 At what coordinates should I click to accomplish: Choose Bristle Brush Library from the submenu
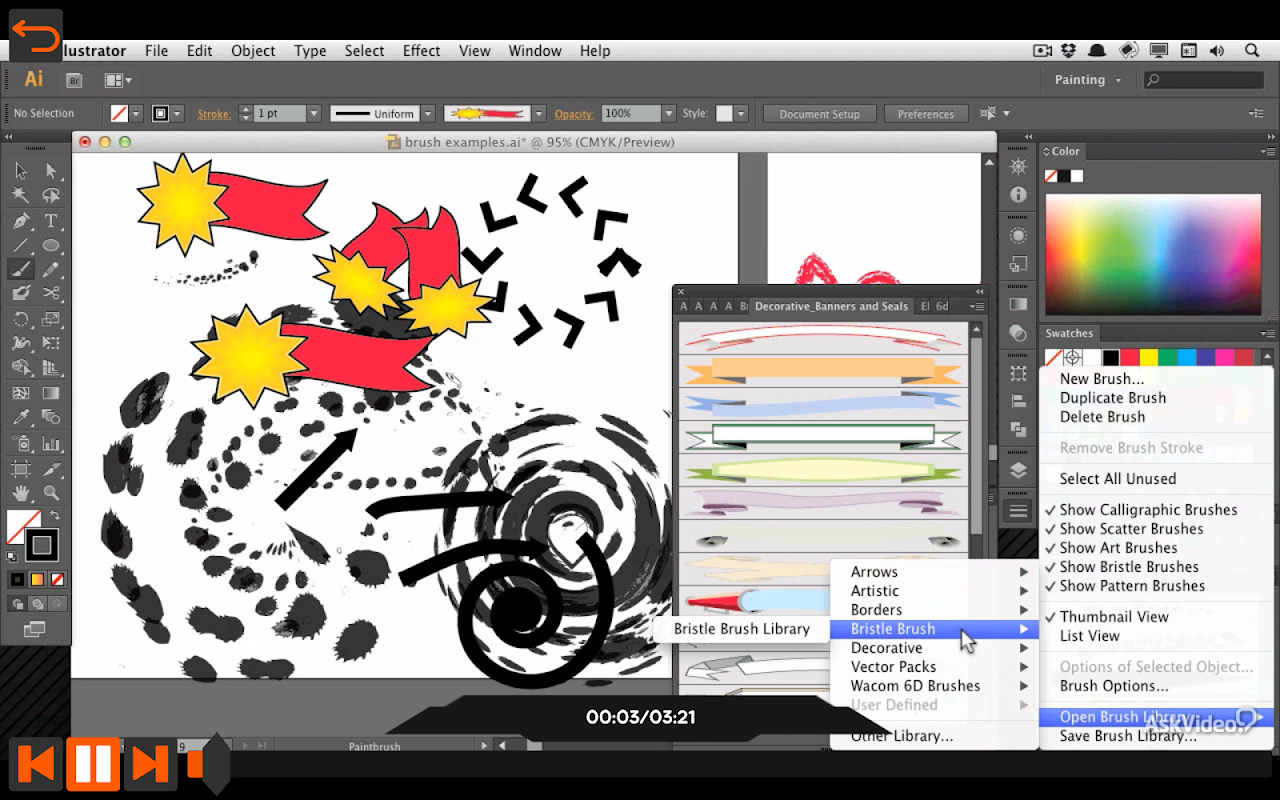pyautogui.click(x=742, y=629)
